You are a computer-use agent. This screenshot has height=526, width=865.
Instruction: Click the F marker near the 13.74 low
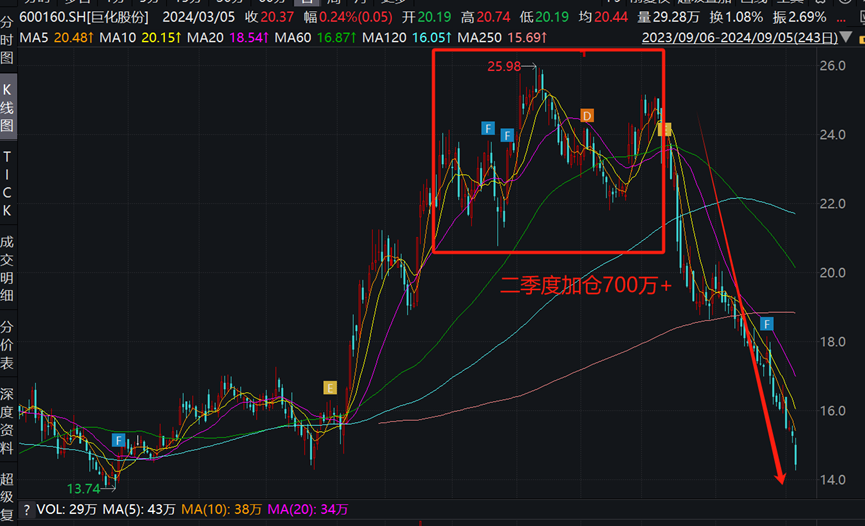[118, 440]
